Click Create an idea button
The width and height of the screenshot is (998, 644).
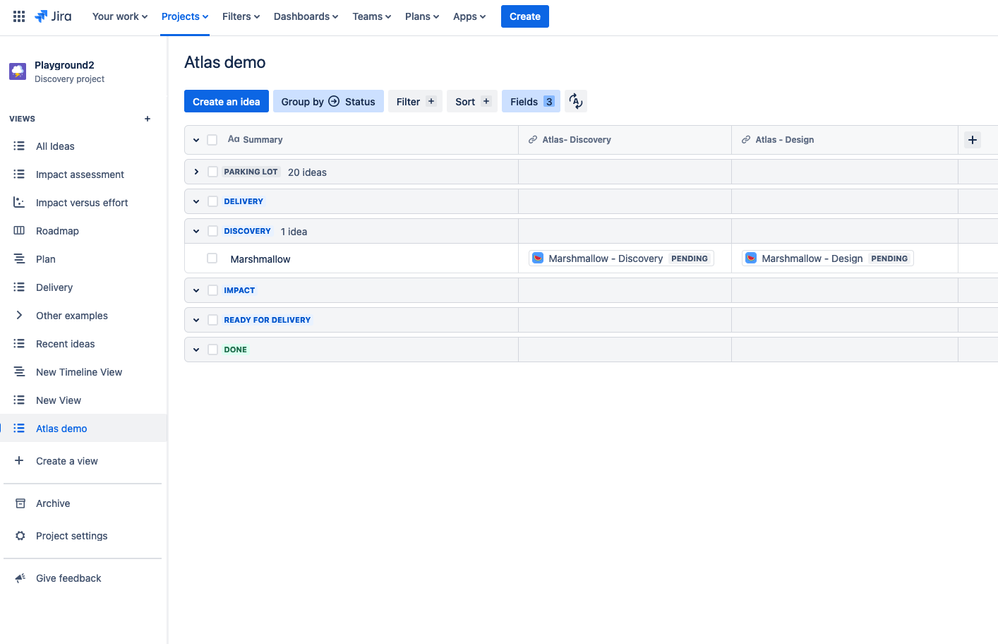226,101
